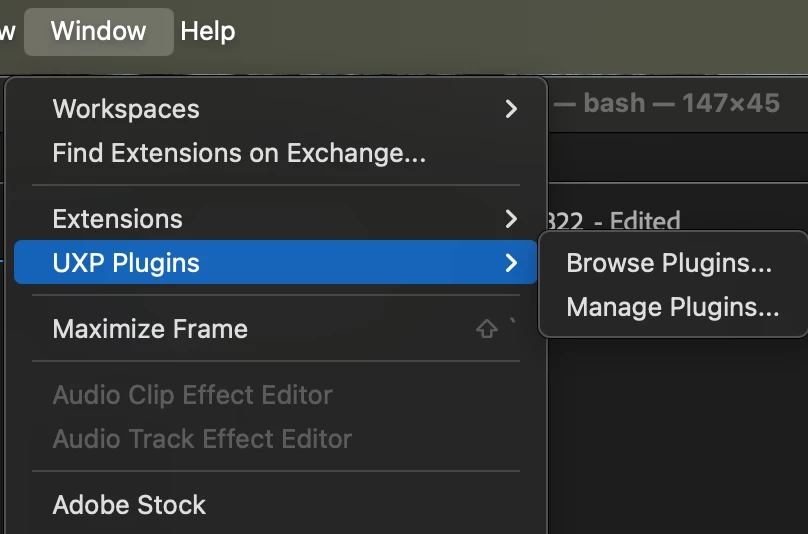Choose Find Extensions on Exchange

[x=239, y=153]
